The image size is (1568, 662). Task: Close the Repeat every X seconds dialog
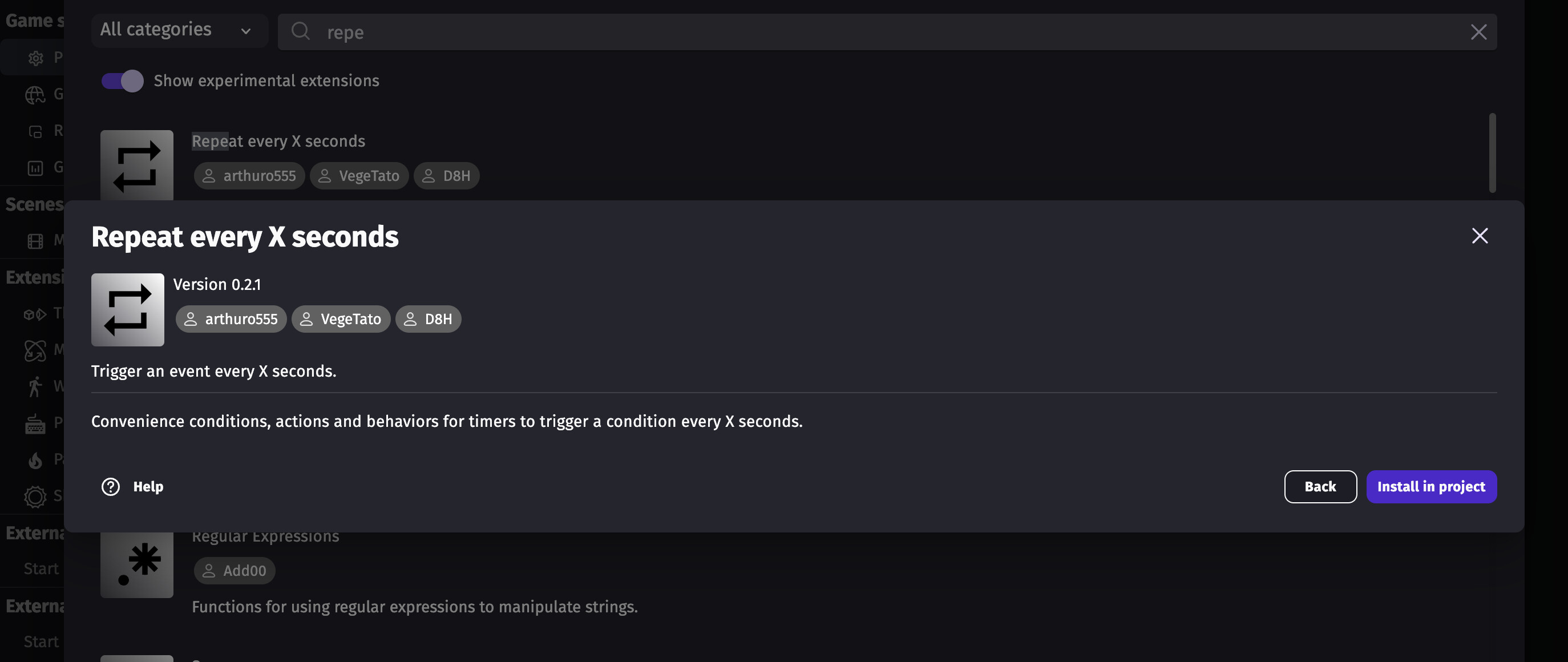1480,236
